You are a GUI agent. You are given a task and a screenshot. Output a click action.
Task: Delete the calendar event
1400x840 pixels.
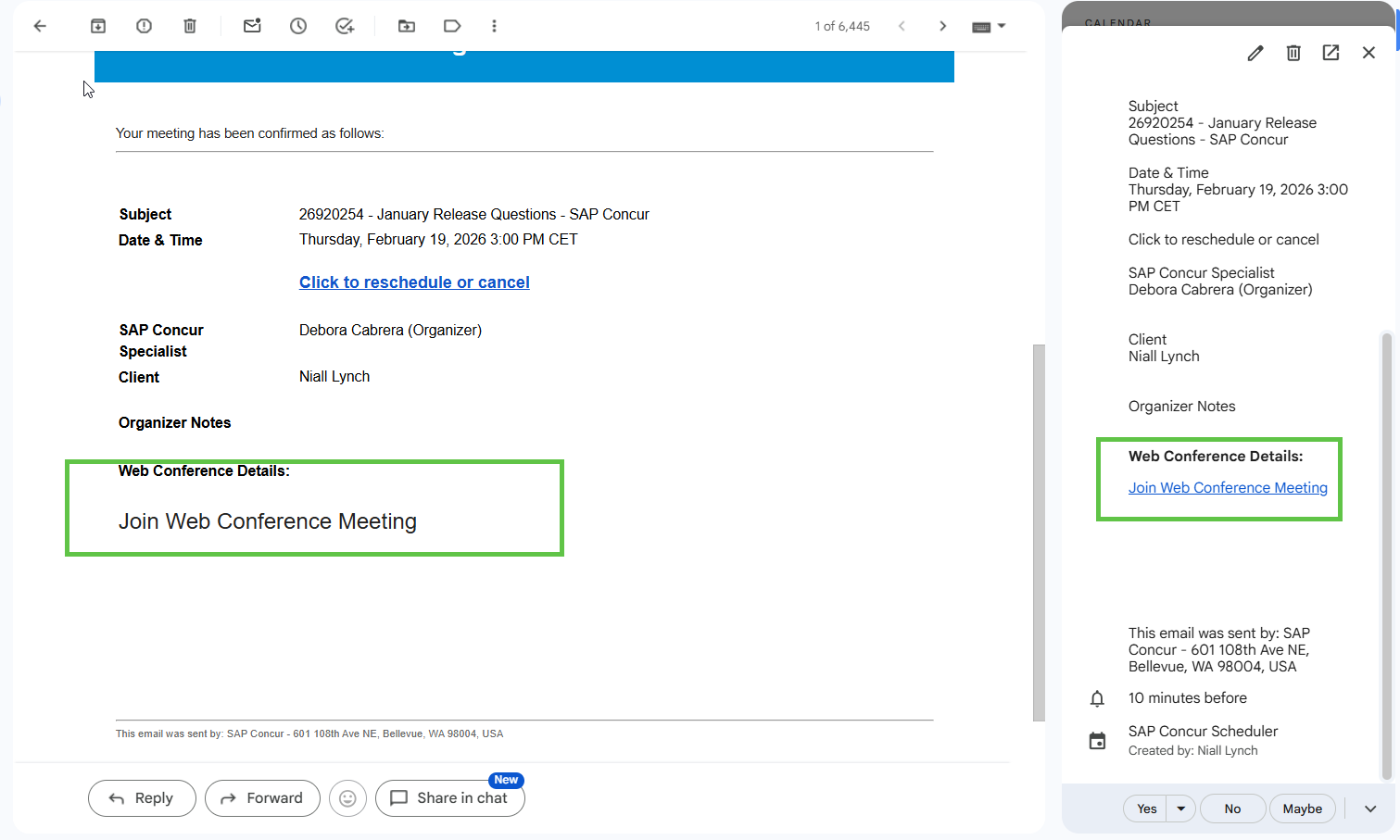click(x=1293, y=53)
